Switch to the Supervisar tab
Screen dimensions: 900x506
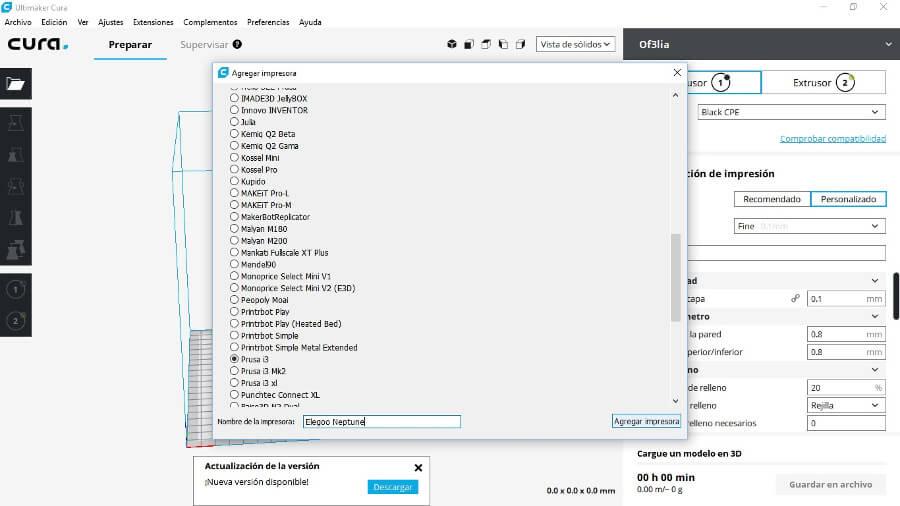click(204, 44)
